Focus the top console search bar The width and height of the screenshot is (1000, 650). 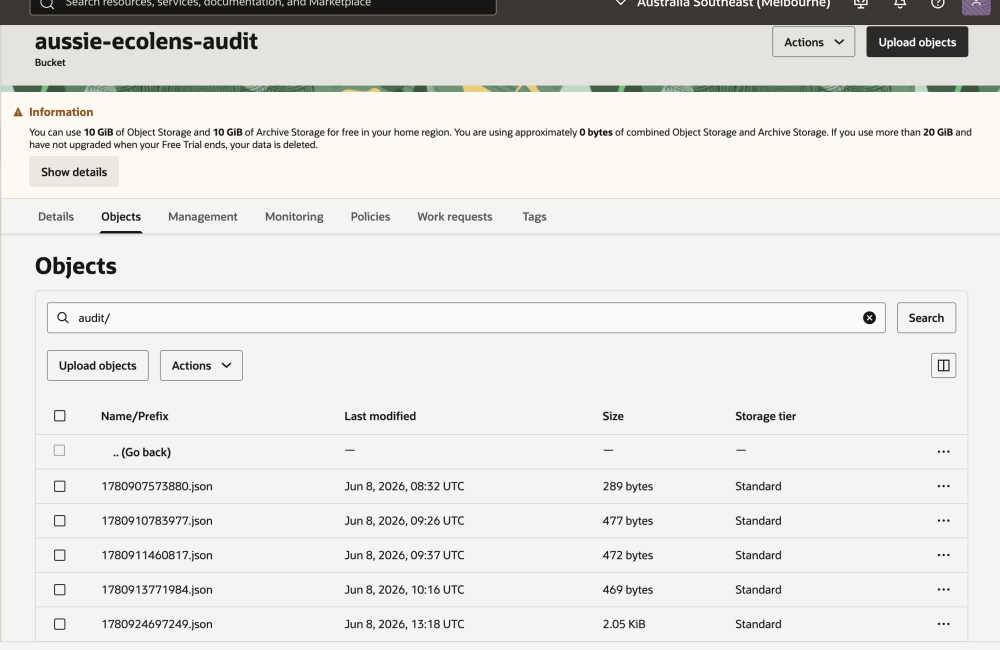click(x=263, y=5)
